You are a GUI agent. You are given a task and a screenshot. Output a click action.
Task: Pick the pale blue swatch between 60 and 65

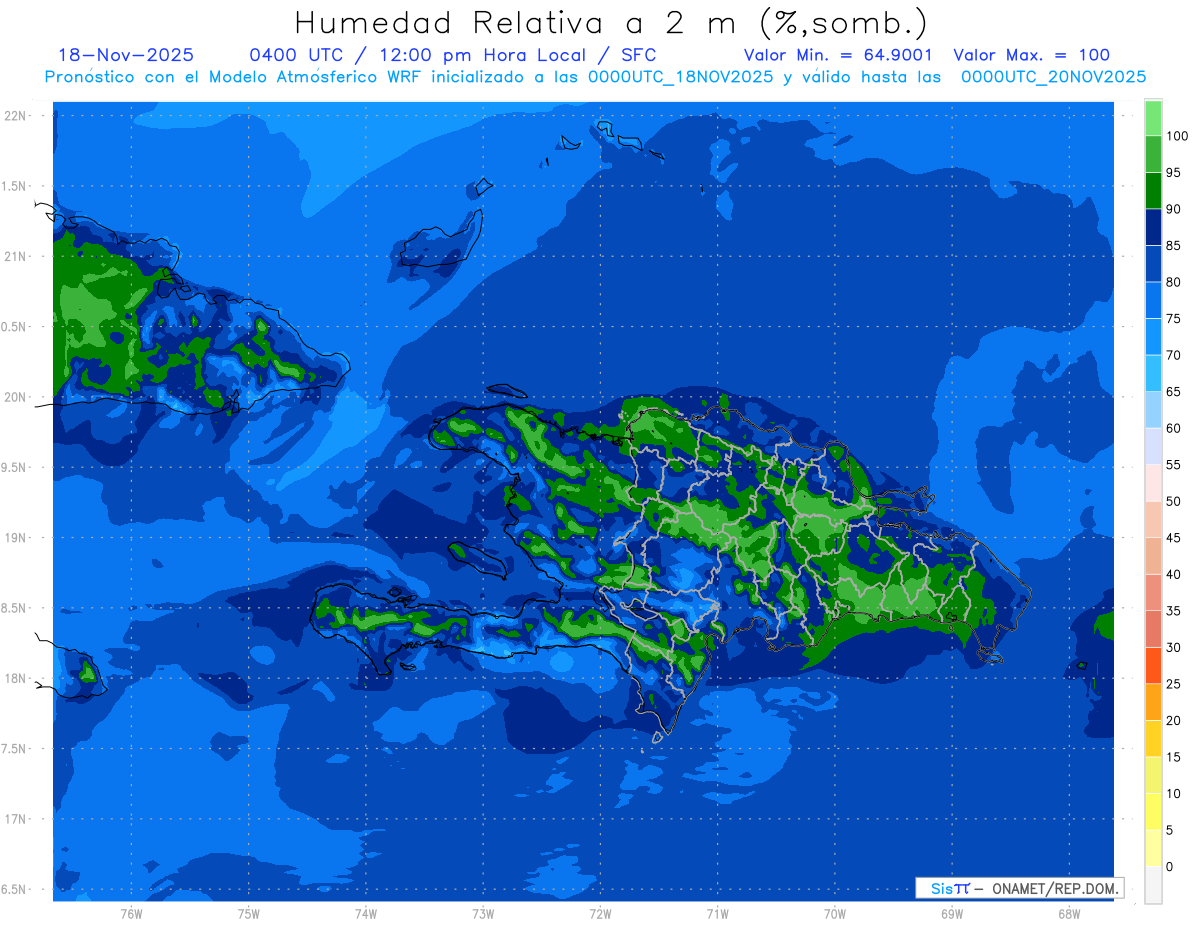pos(1153,410)
